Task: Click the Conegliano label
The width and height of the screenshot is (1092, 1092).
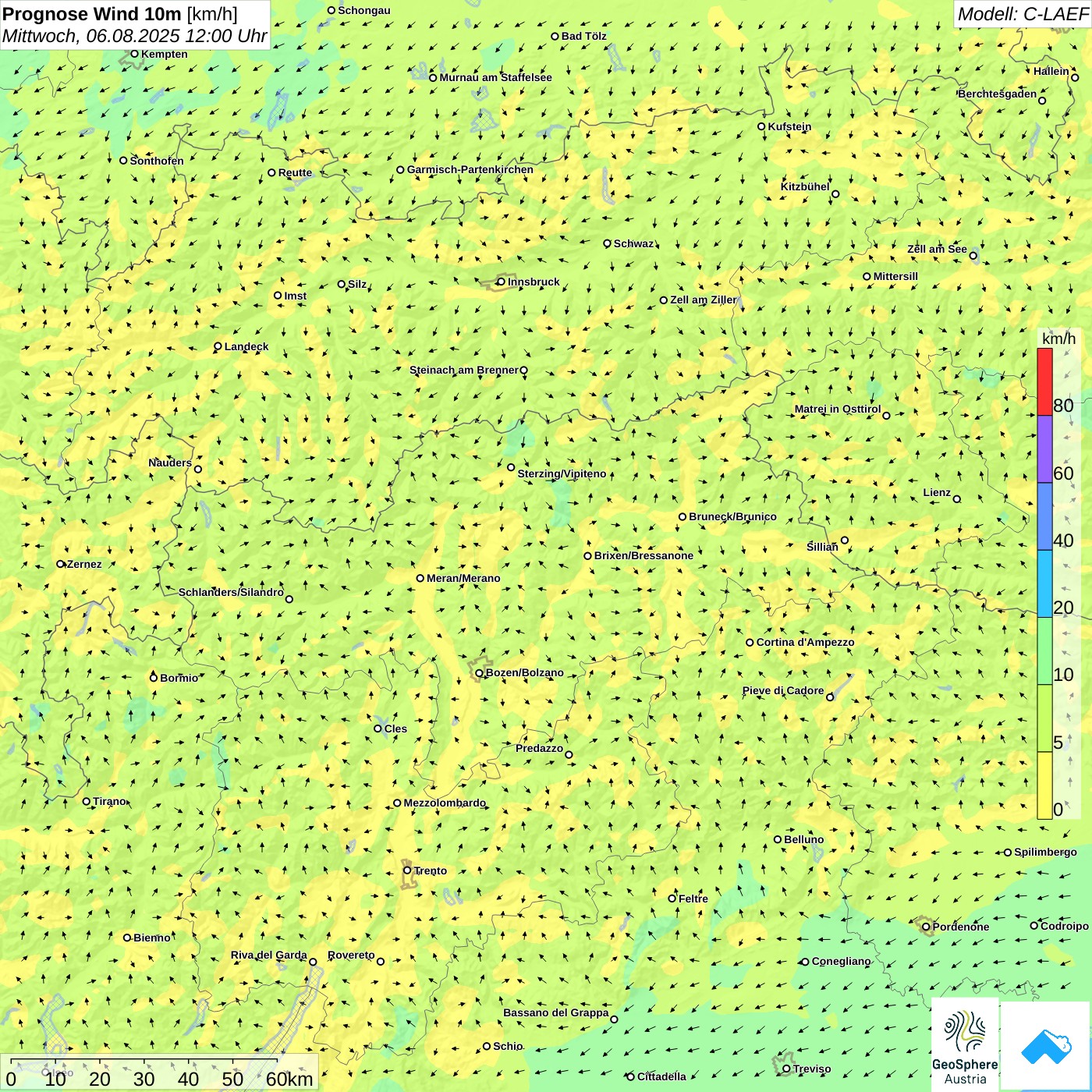Action: click(x=841, y=961)
